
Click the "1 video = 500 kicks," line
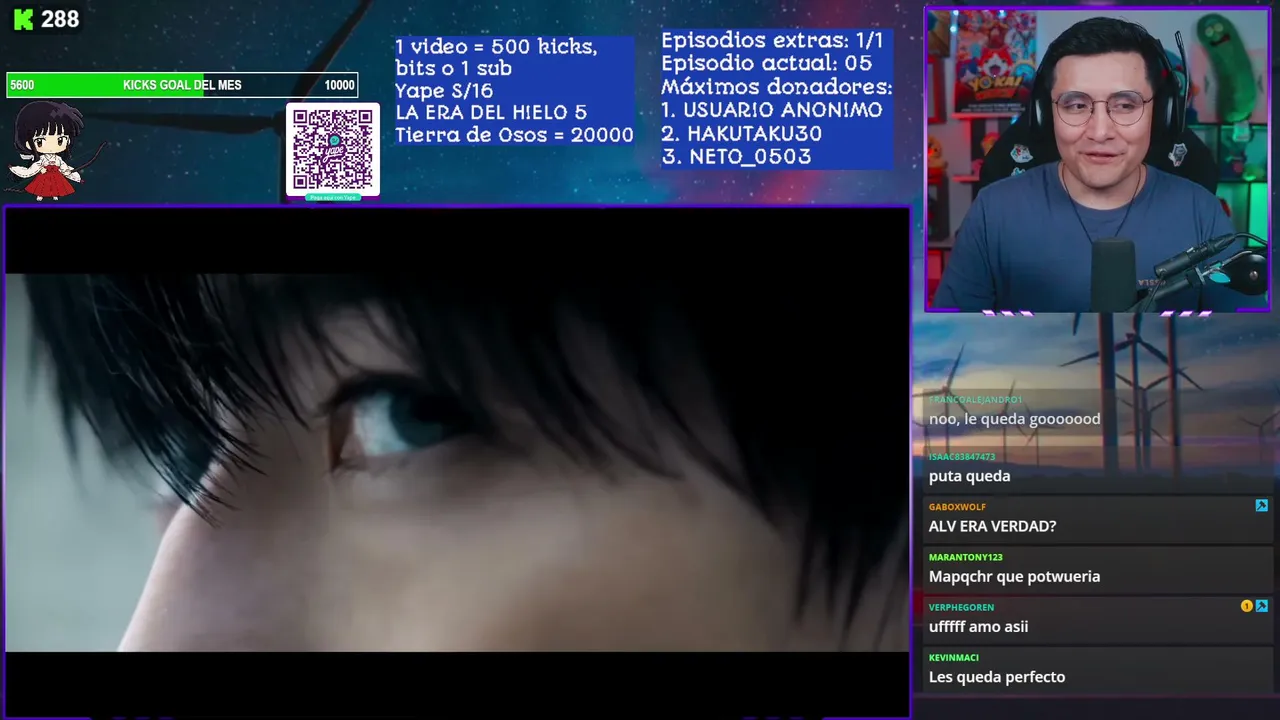[496, 47]
